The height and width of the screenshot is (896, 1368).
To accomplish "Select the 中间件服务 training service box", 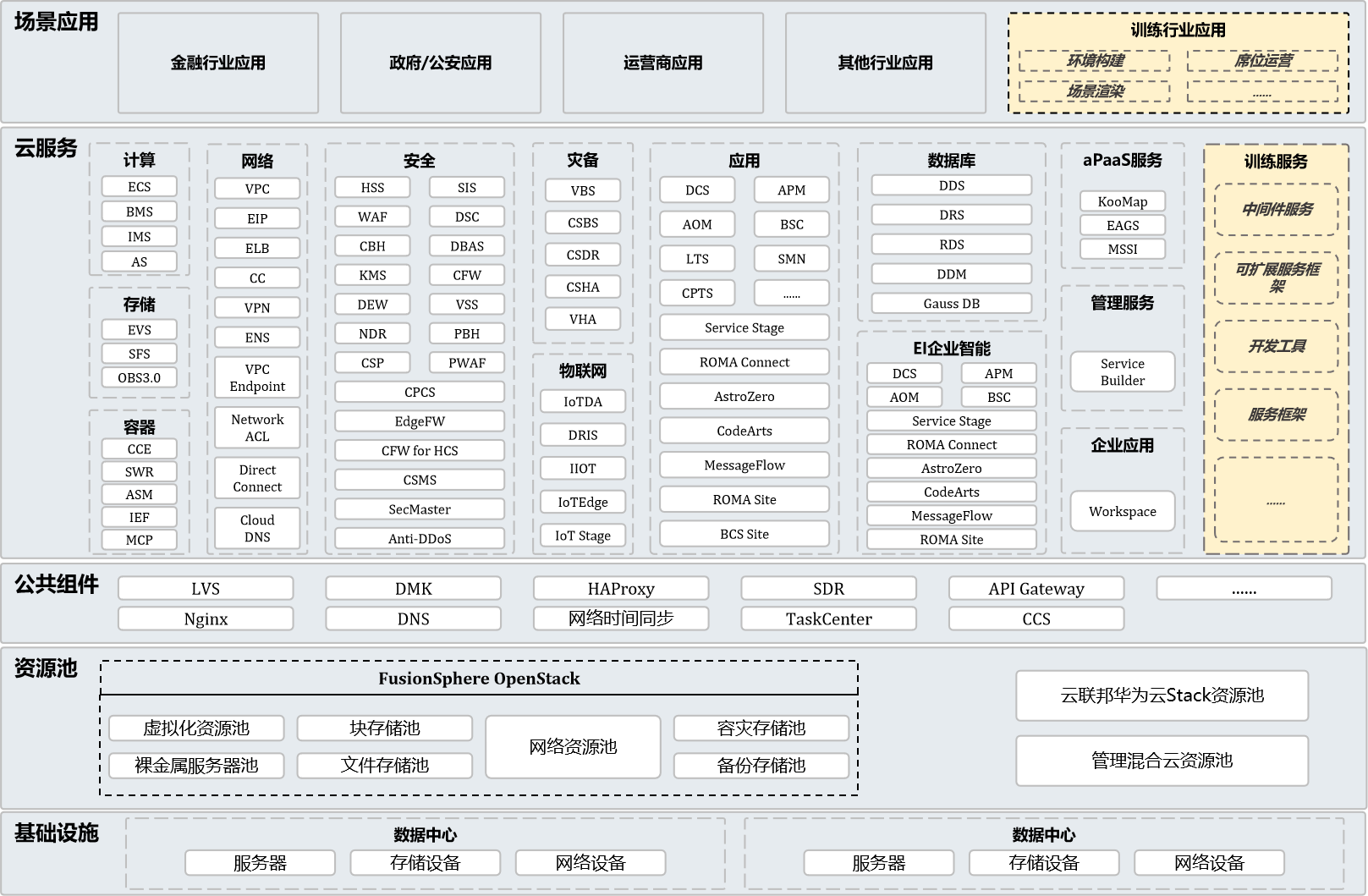I will pyautogui.click(x=1277, y=209).
